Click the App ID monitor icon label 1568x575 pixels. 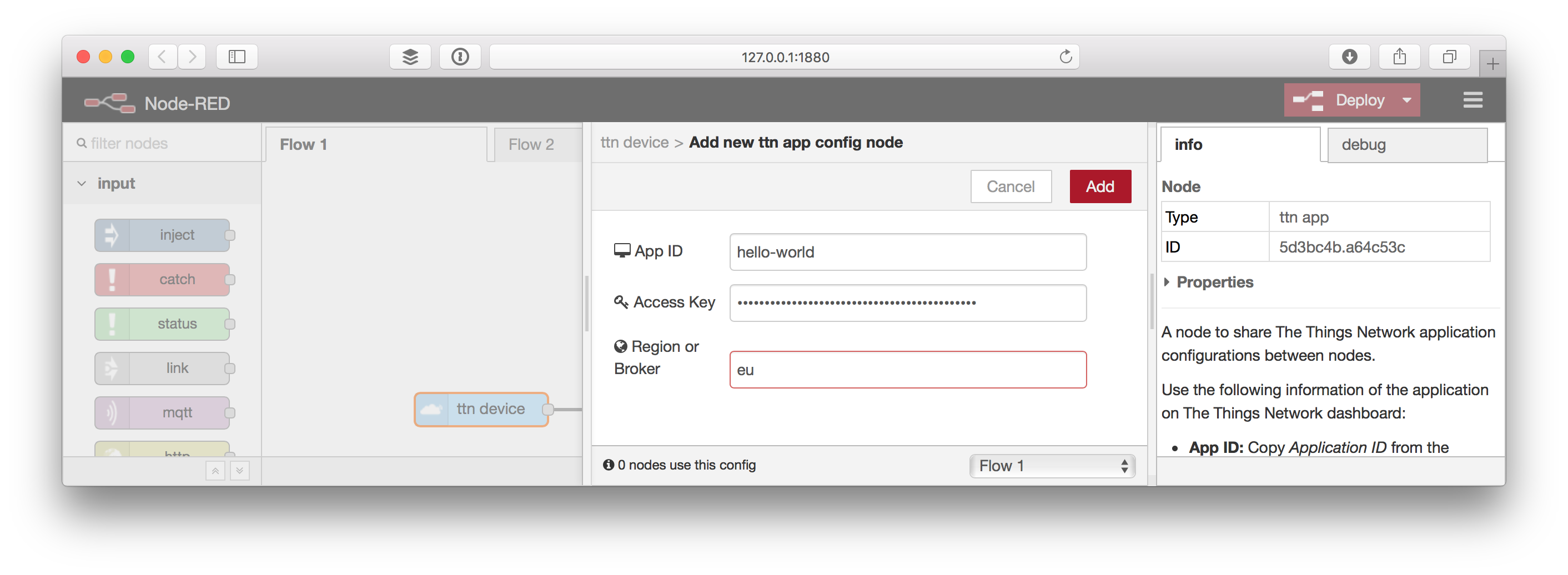[621, 251]
